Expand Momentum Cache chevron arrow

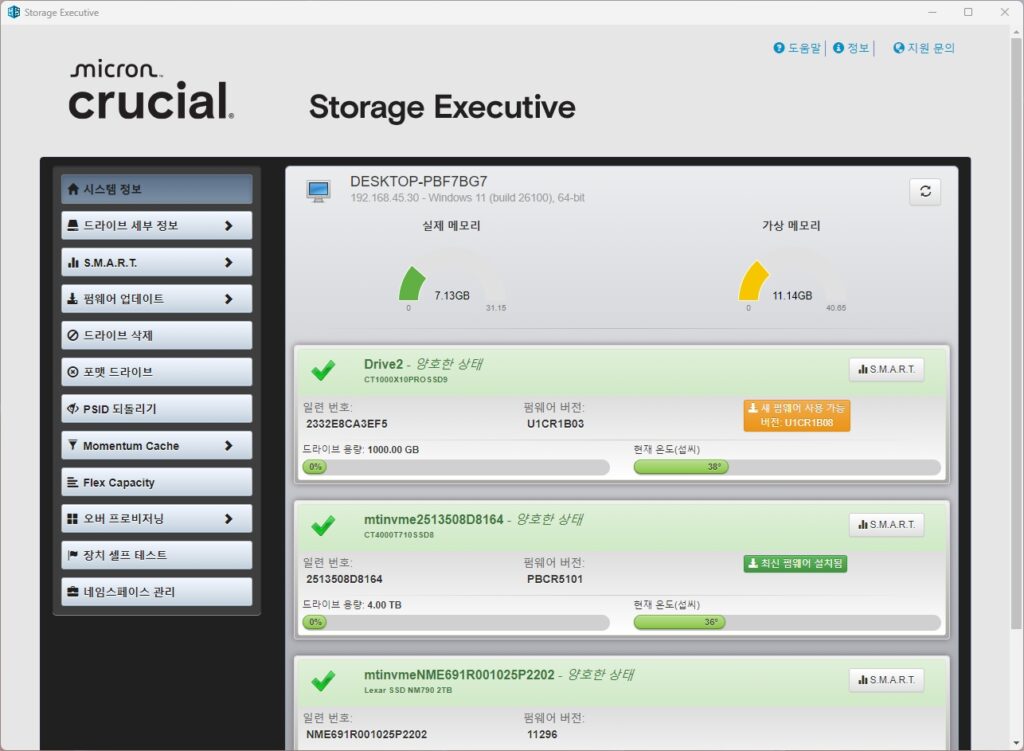pyautogui.click(x=229, y=445)
